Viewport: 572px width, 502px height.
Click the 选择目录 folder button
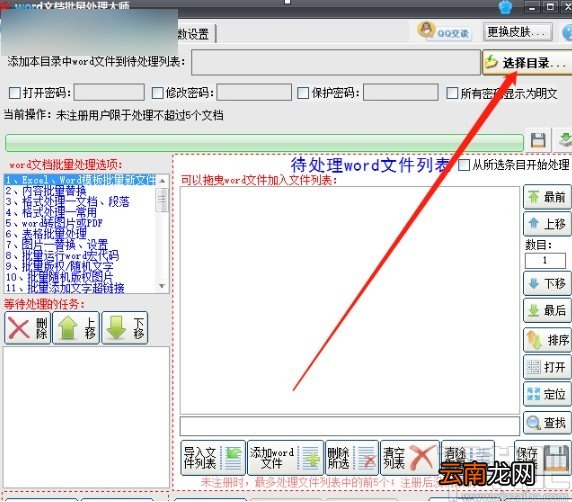[527, 63]
